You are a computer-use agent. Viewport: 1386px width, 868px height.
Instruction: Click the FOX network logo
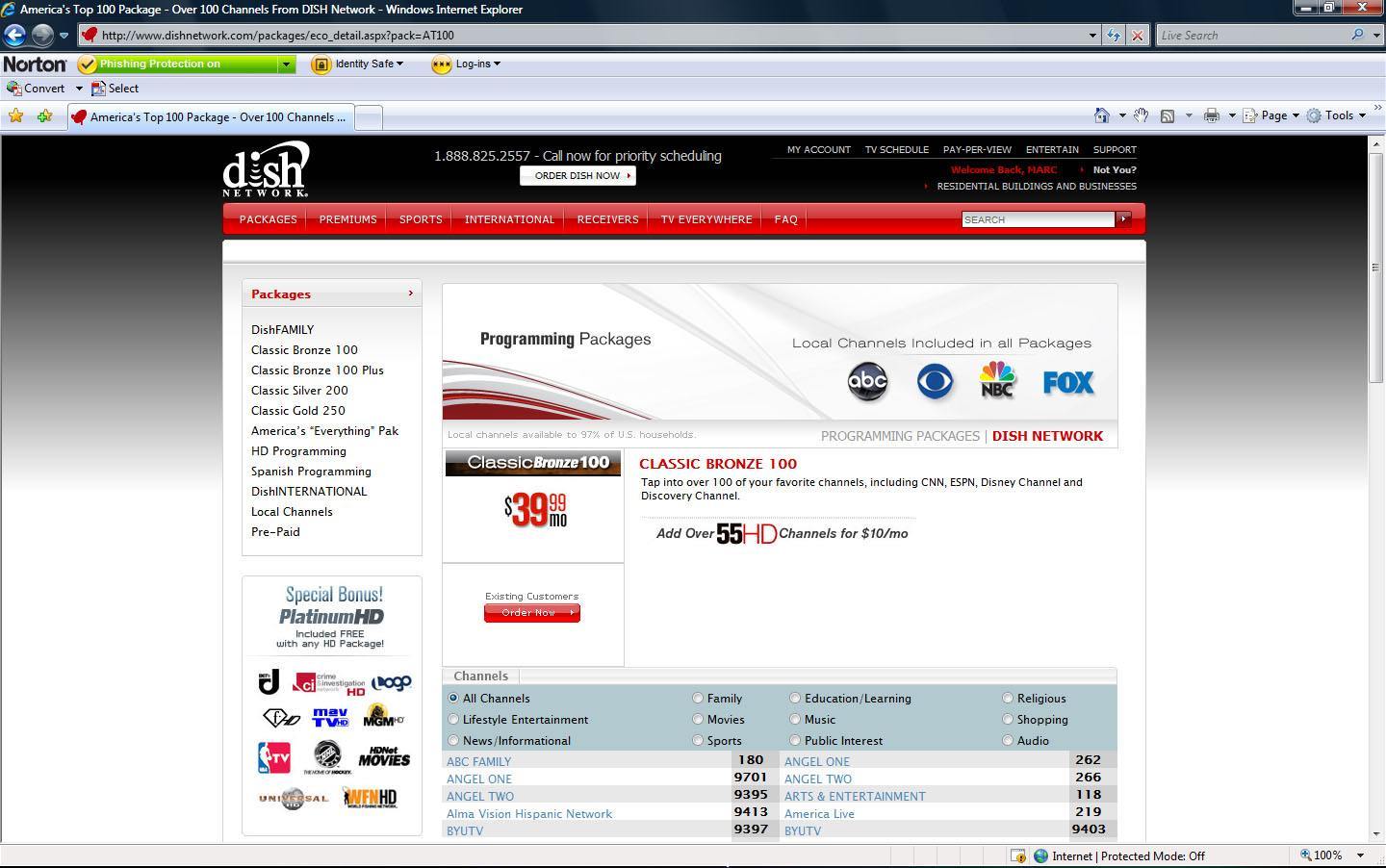tap(1068, 383)
